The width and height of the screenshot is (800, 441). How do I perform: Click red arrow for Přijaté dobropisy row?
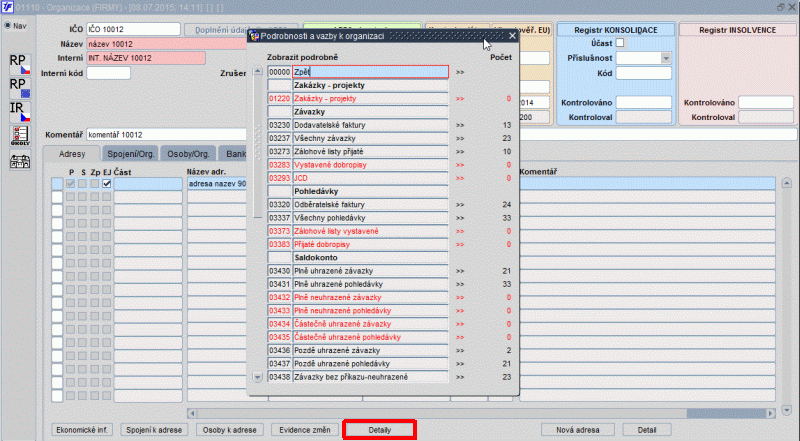point(460,244)
